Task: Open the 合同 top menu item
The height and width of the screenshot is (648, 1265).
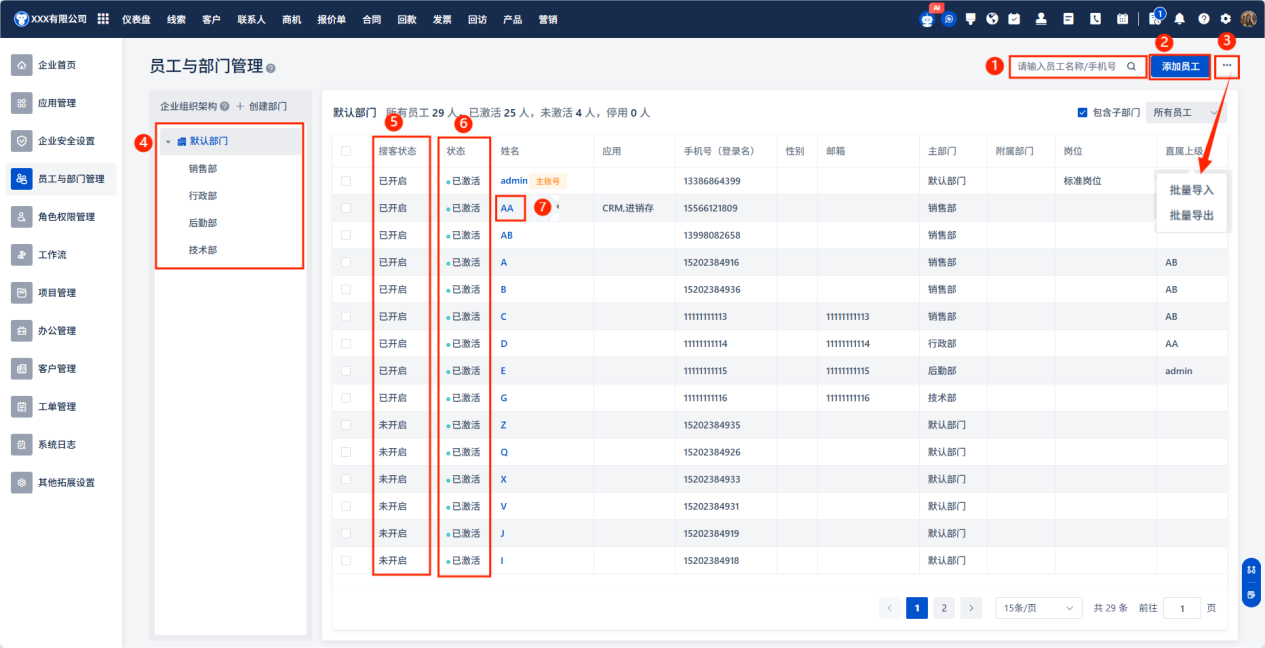Action: (371, 19)
